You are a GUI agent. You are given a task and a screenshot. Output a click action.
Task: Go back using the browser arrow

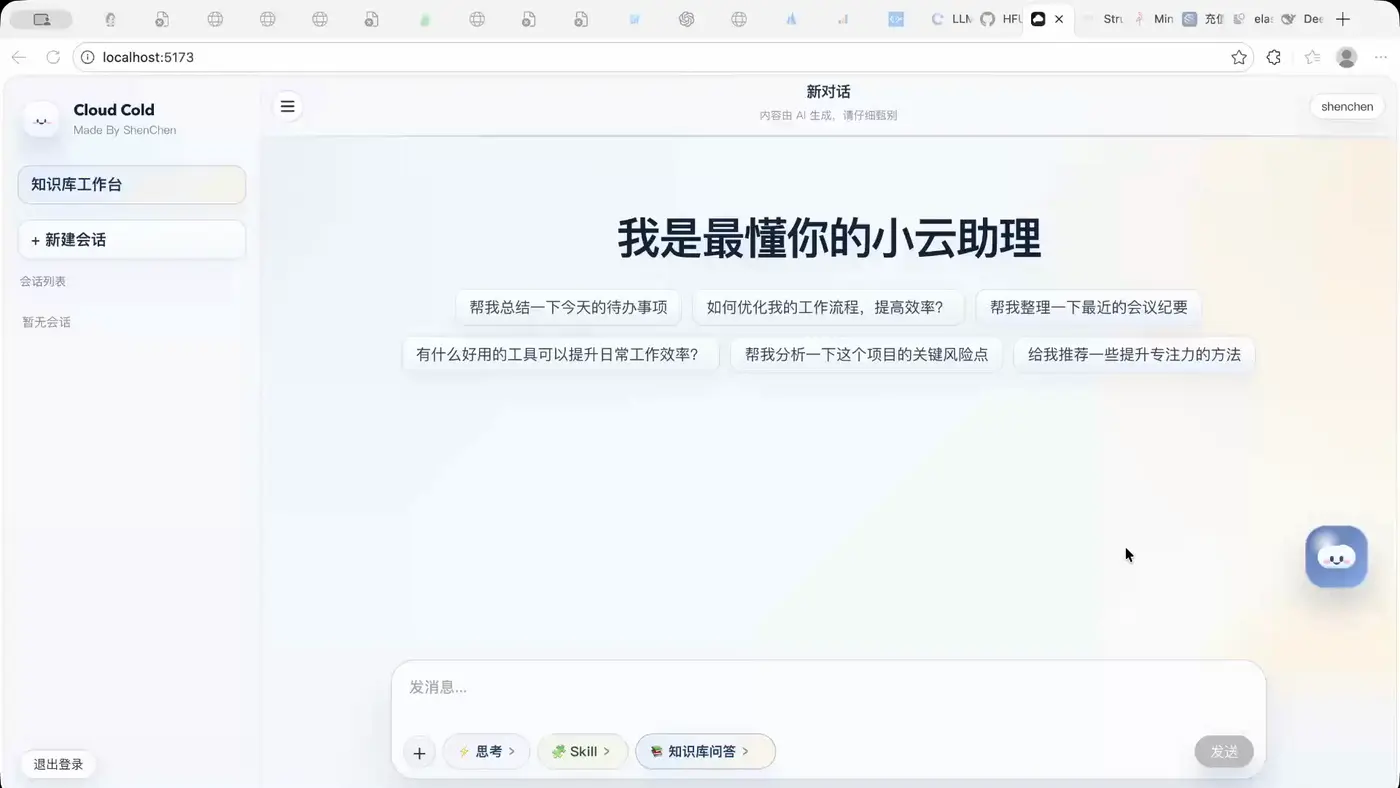tap(19, 57)
